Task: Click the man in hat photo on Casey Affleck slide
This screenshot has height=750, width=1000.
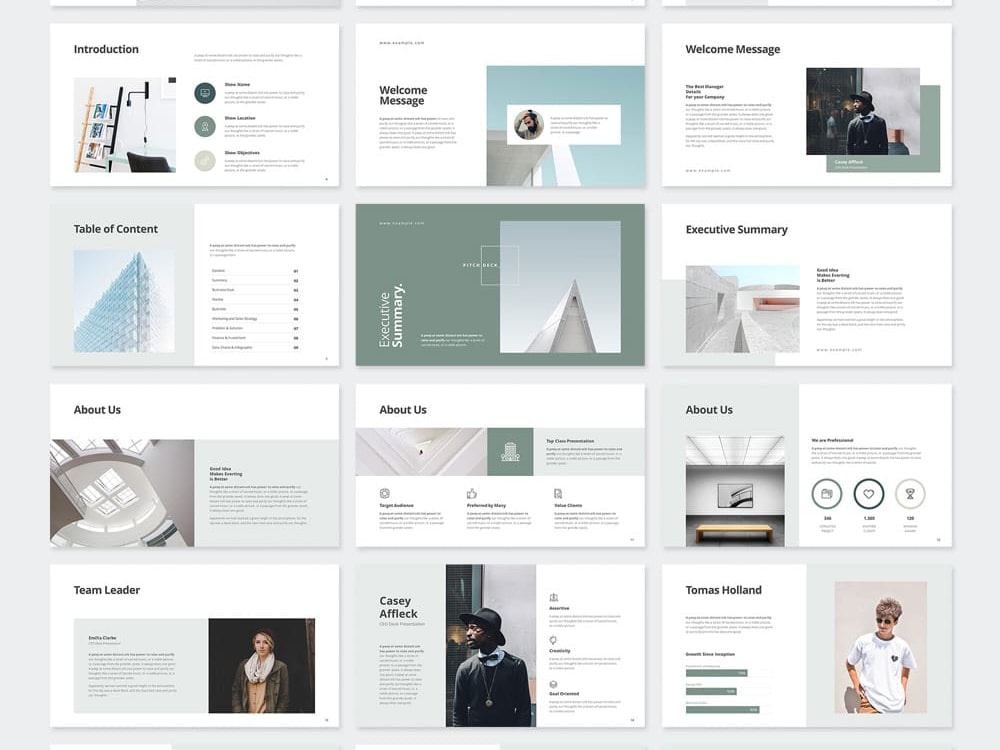Action: (491, 645)
